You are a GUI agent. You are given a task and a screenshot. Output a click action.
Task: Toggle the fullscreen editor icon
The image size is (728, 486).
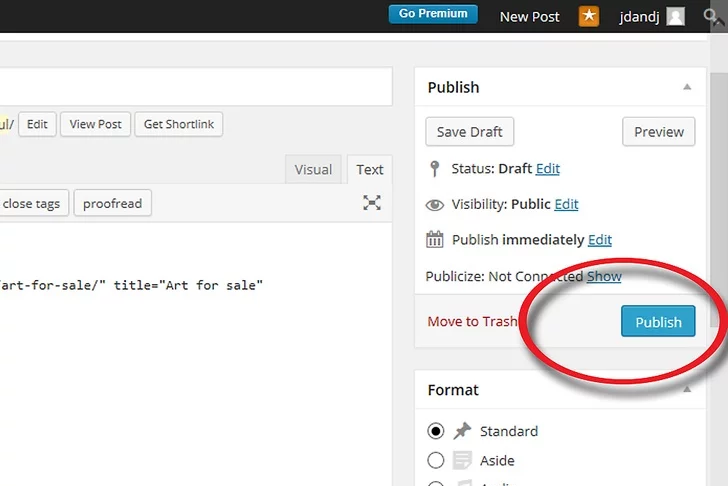372,203
